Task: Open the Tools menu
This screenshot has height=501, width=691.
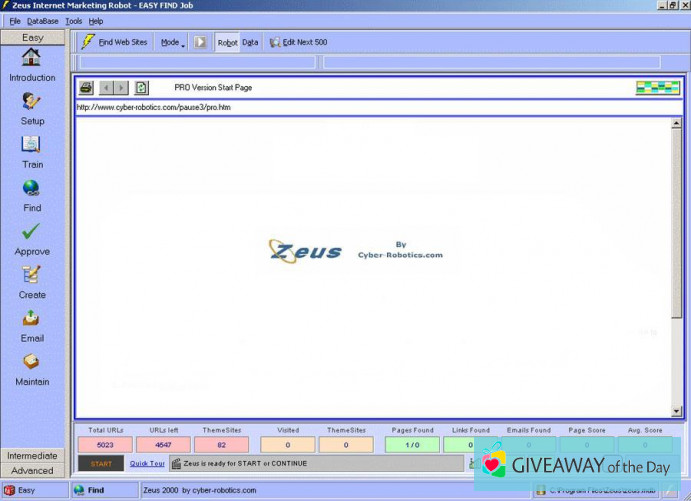Action: click(74, 21)
